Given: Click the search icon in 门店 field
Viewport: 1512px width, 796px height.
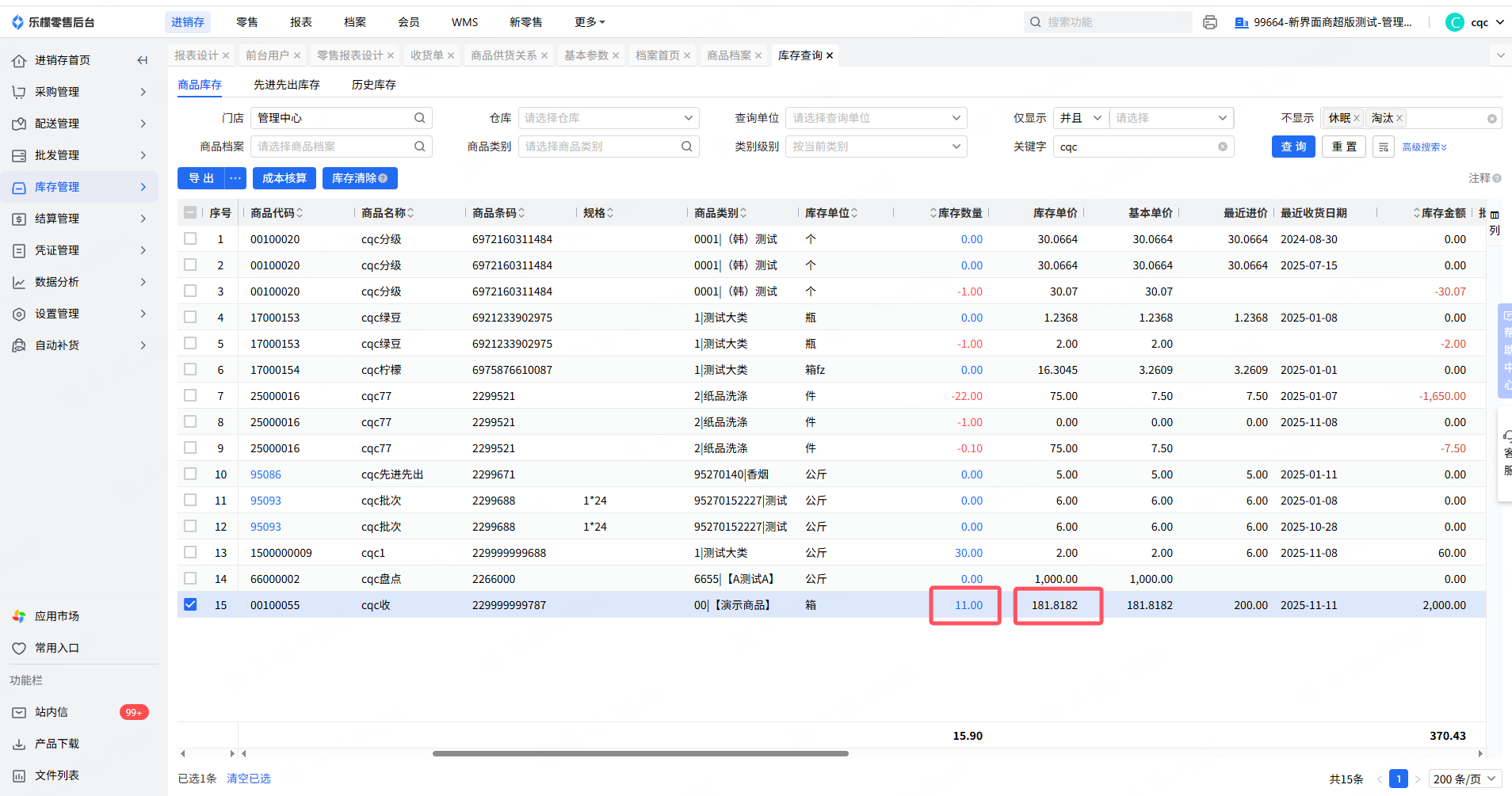Looking at the screenshot, I should point(419,118).
